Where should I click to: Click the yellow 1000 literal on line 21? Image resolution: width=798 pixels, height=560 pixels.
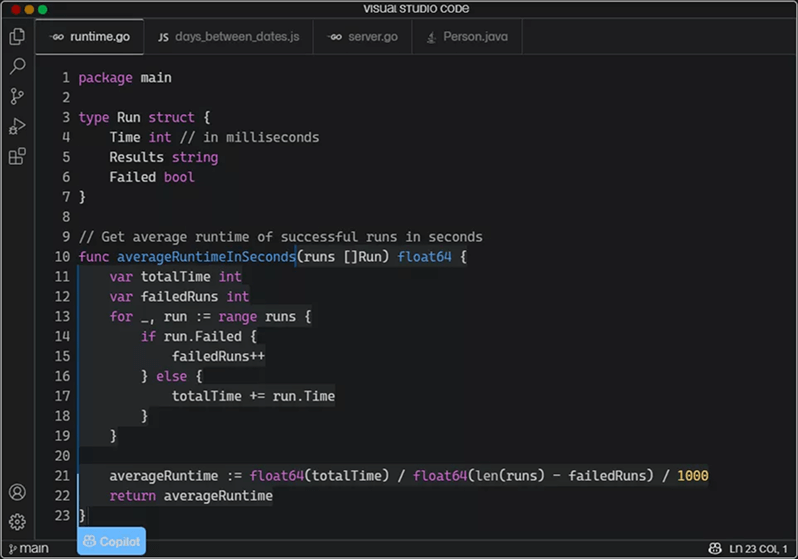(692, 476)
